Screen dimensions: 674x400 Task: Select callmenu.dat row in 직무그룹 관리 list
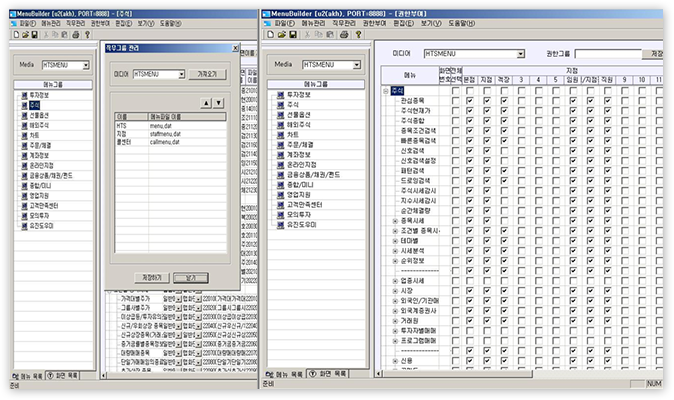pyautogui.click(x=170, y=142)
